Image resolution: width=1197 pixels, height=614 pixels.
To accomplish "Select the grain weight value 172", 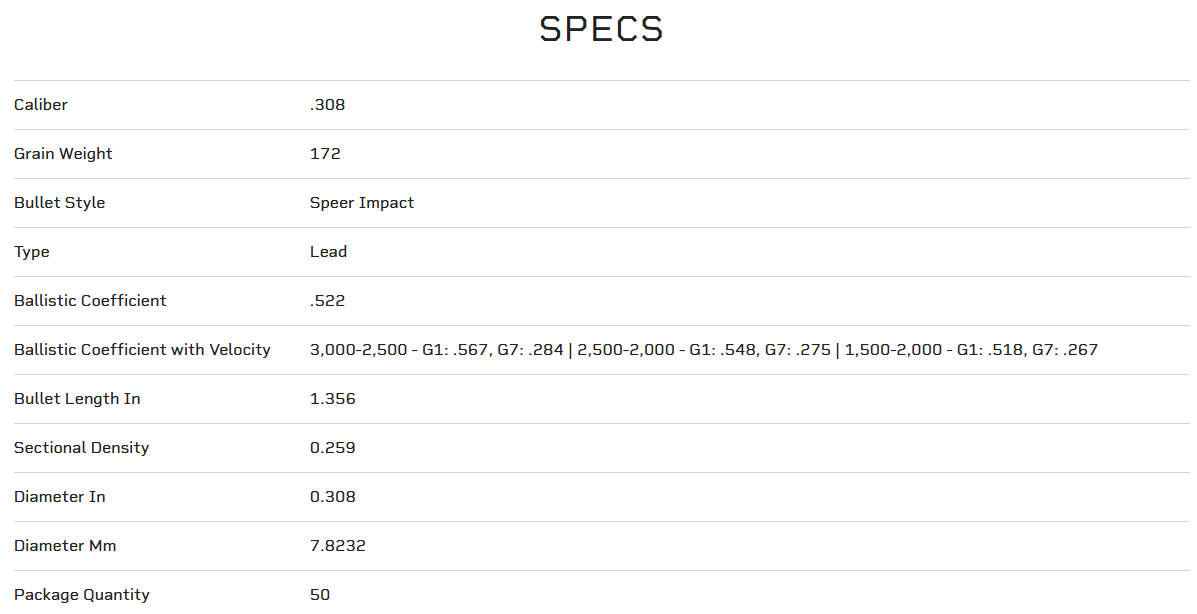I will [325, 154].
